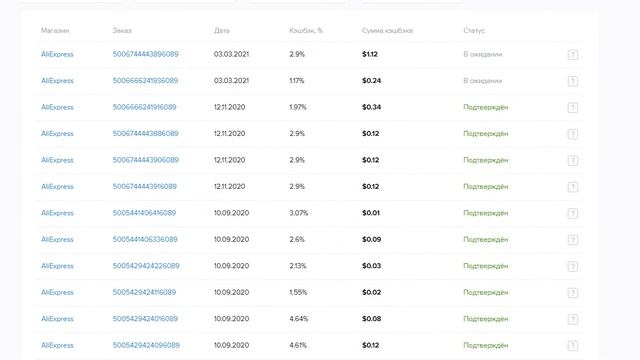The image size is (640, 360).
Task: Open help icon for order 5005441406336089
Action: coord(573,240)
